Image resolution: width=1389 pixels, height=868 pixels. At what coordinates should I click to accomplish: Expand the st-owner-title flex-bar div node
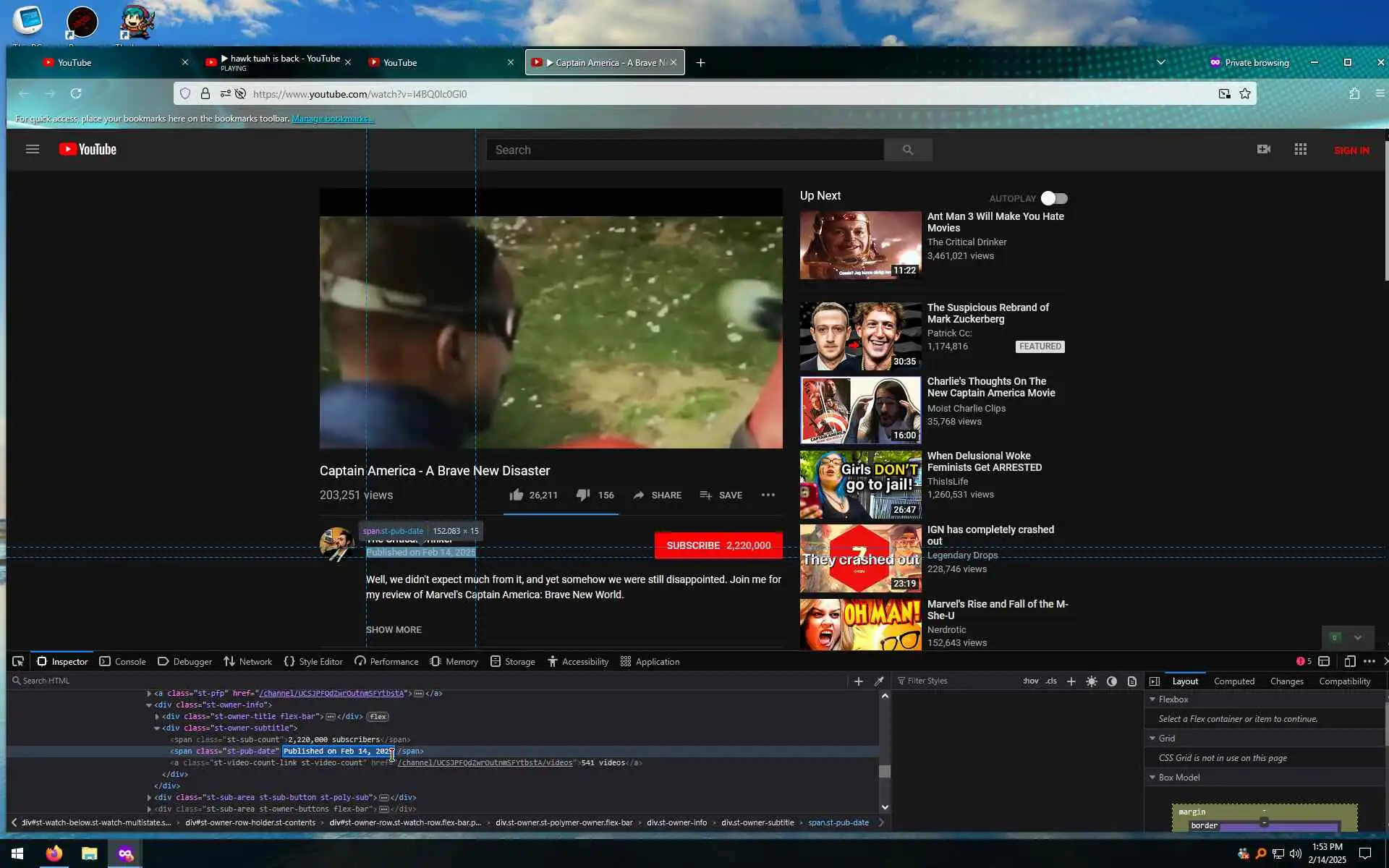click(x=157, y=717)
